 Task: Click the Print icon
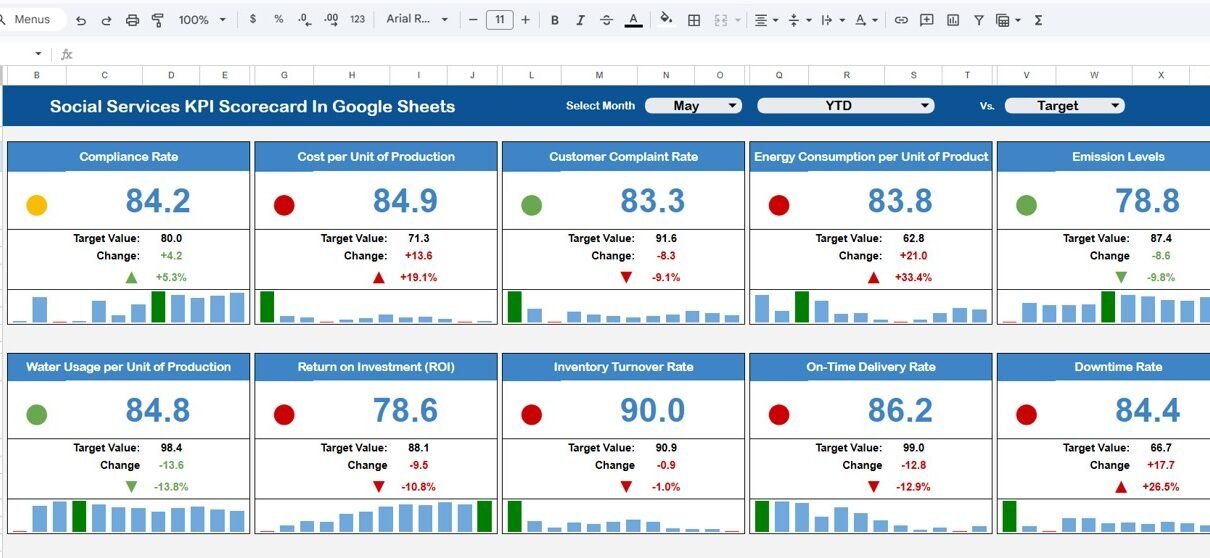[x=133, y=20]
